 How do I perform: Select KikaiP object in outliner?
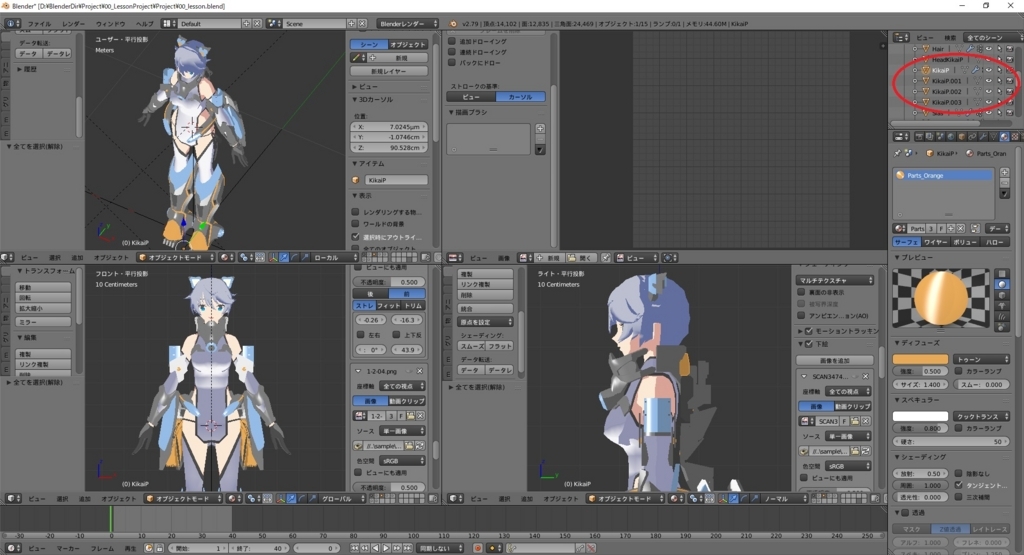pos(940,70)
